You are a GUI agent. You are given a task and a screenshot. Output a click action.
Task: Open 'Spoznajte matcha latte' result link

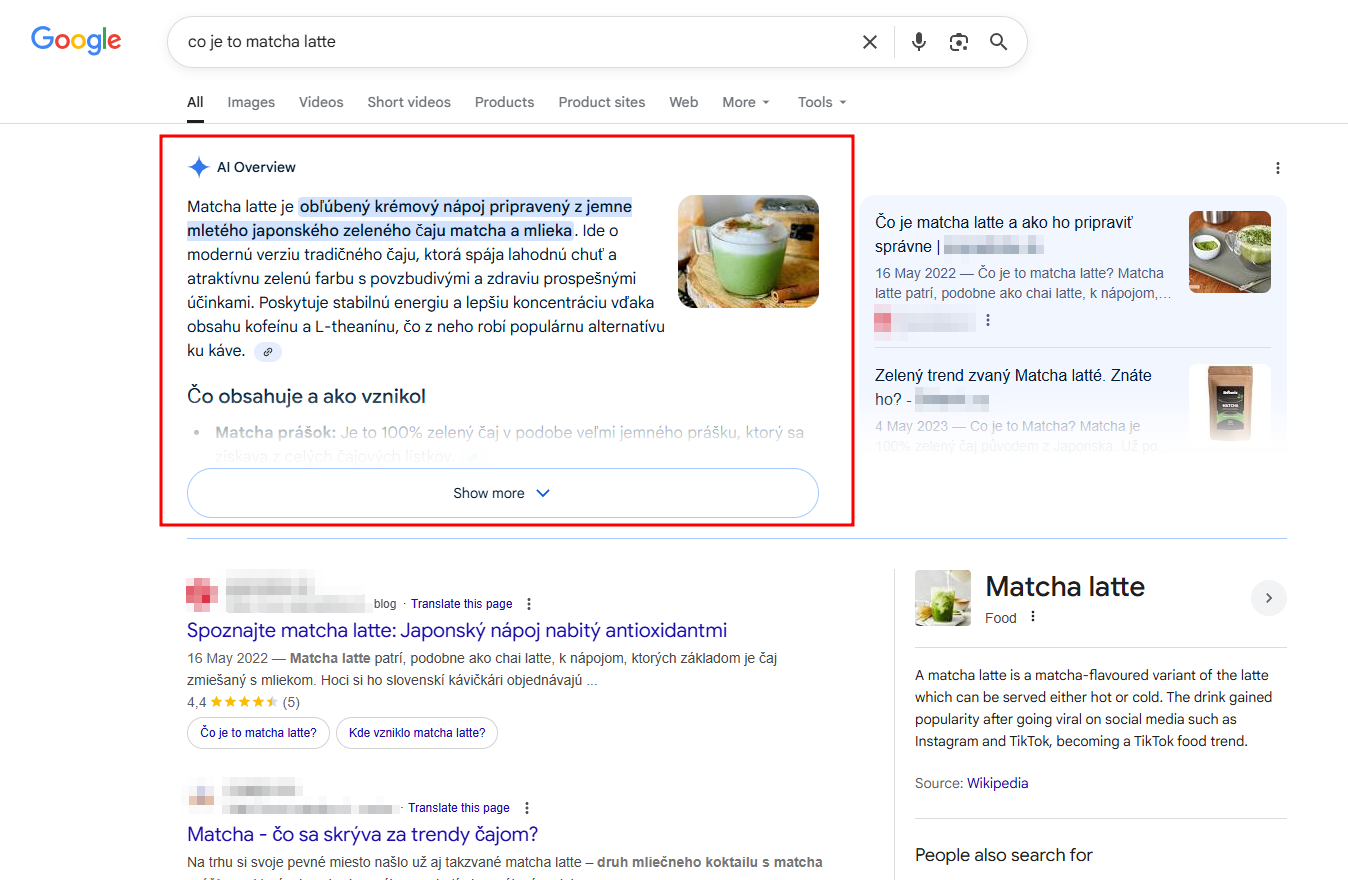point(456,631)
